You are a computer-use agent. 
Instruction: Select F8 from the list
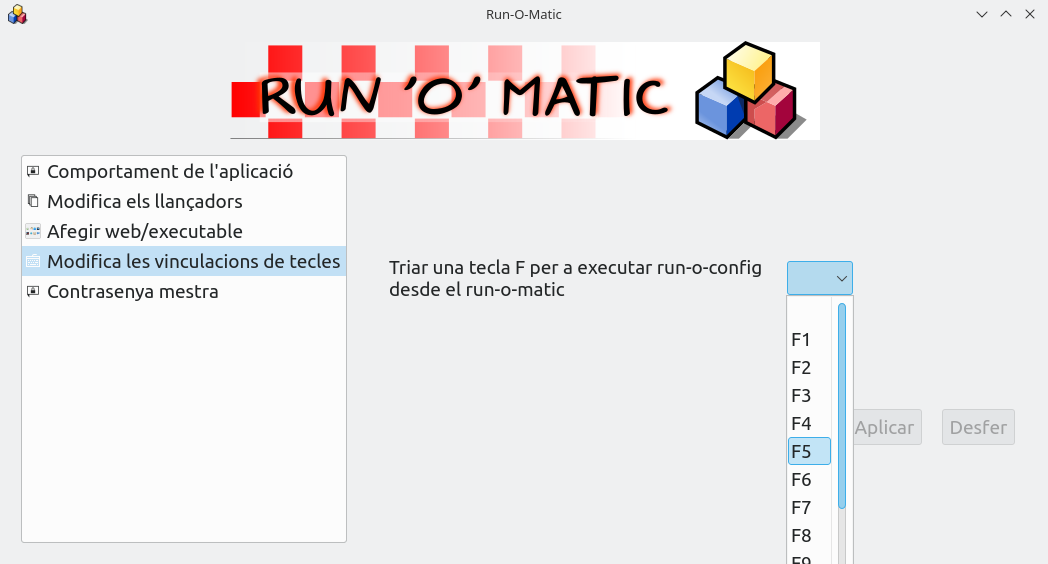click(x=809, y=536)
